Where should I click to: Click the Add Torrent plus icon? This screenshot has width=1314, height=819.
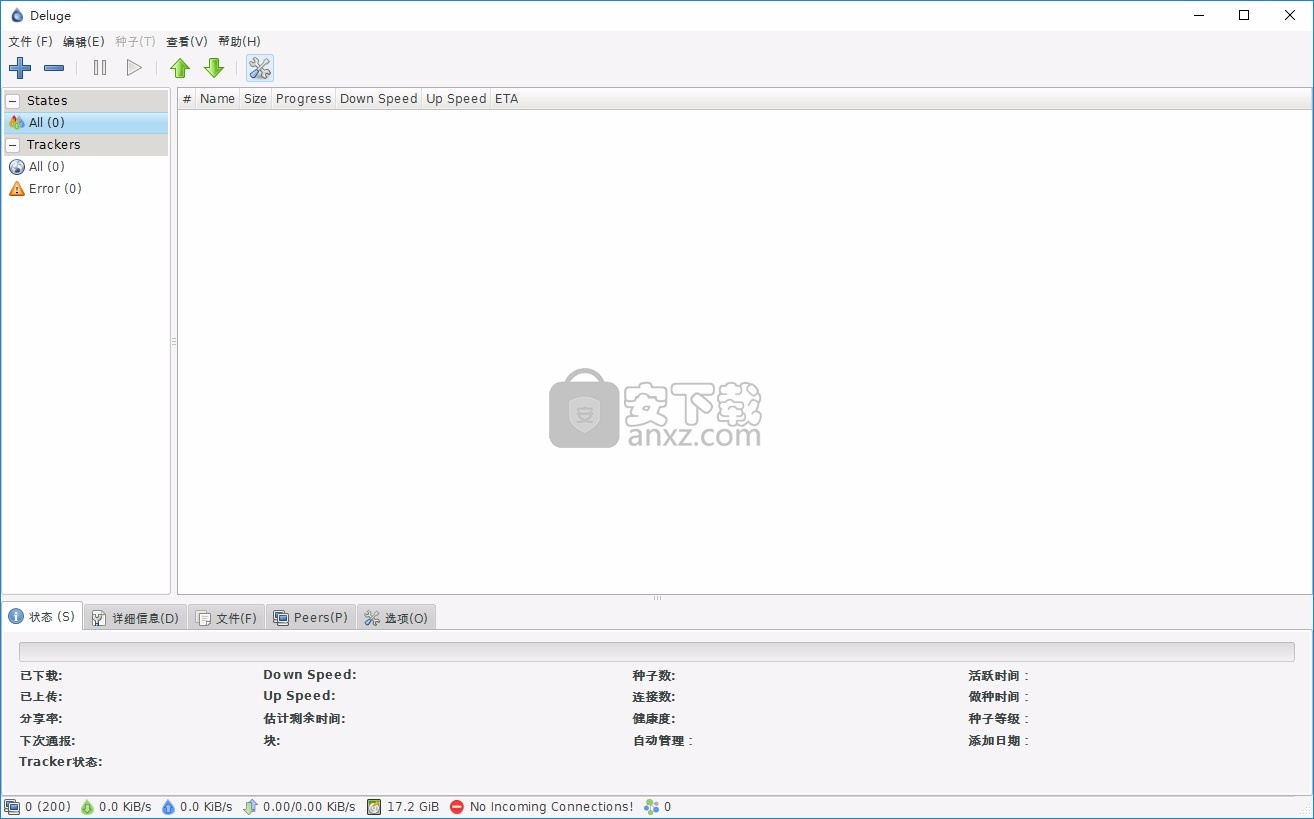click(20, 68)
